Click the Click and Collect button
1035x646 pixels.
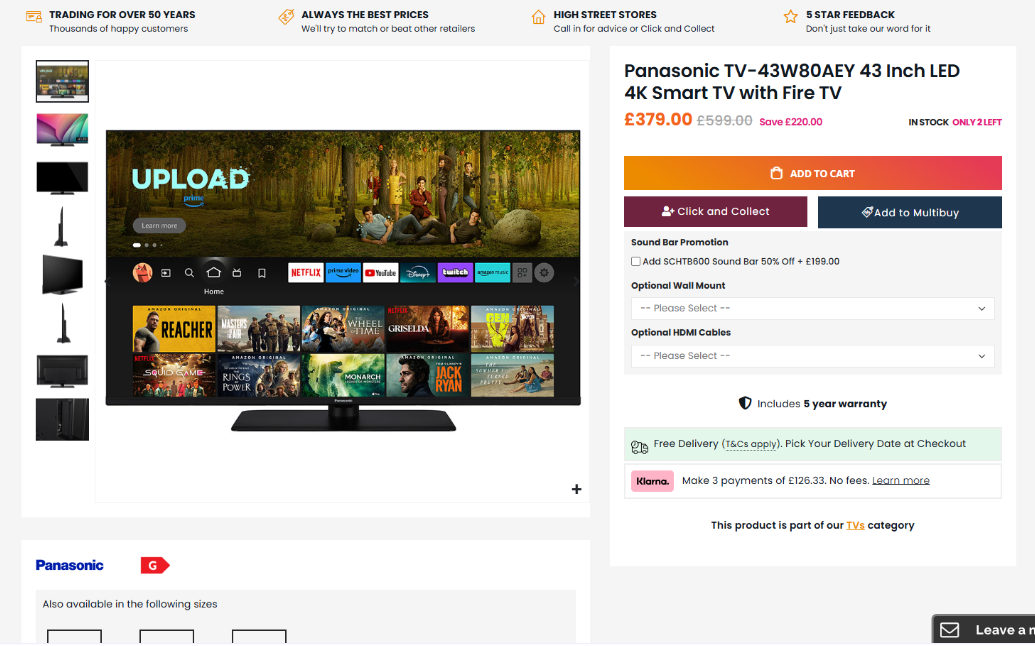pyautogui.click(x=716, y=211)
